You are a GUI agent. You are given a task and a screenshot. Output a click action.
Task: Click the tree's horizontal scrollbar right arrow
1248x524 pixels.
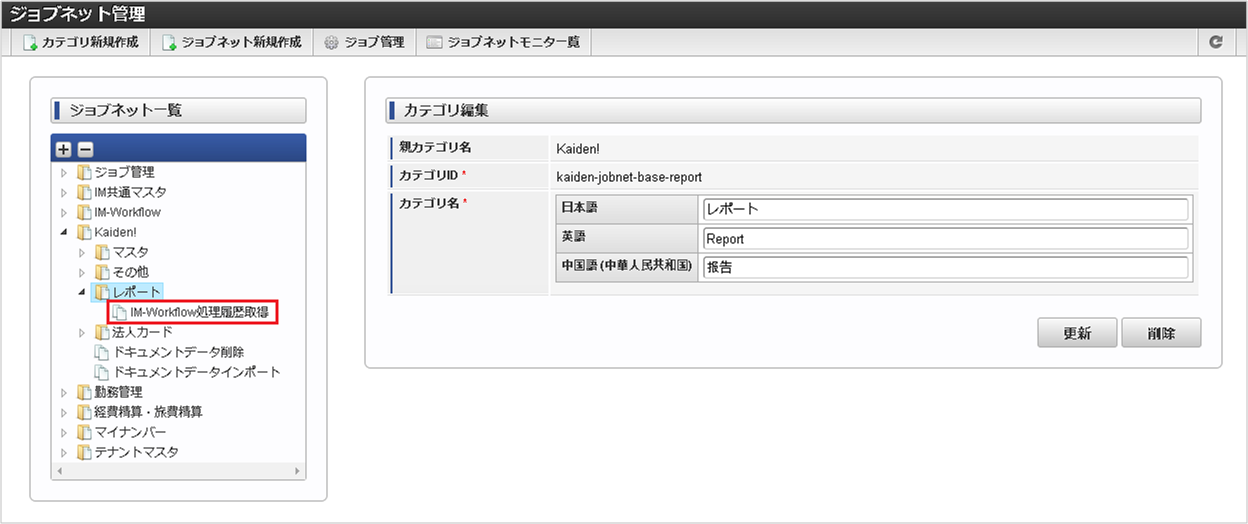(298, 470)
